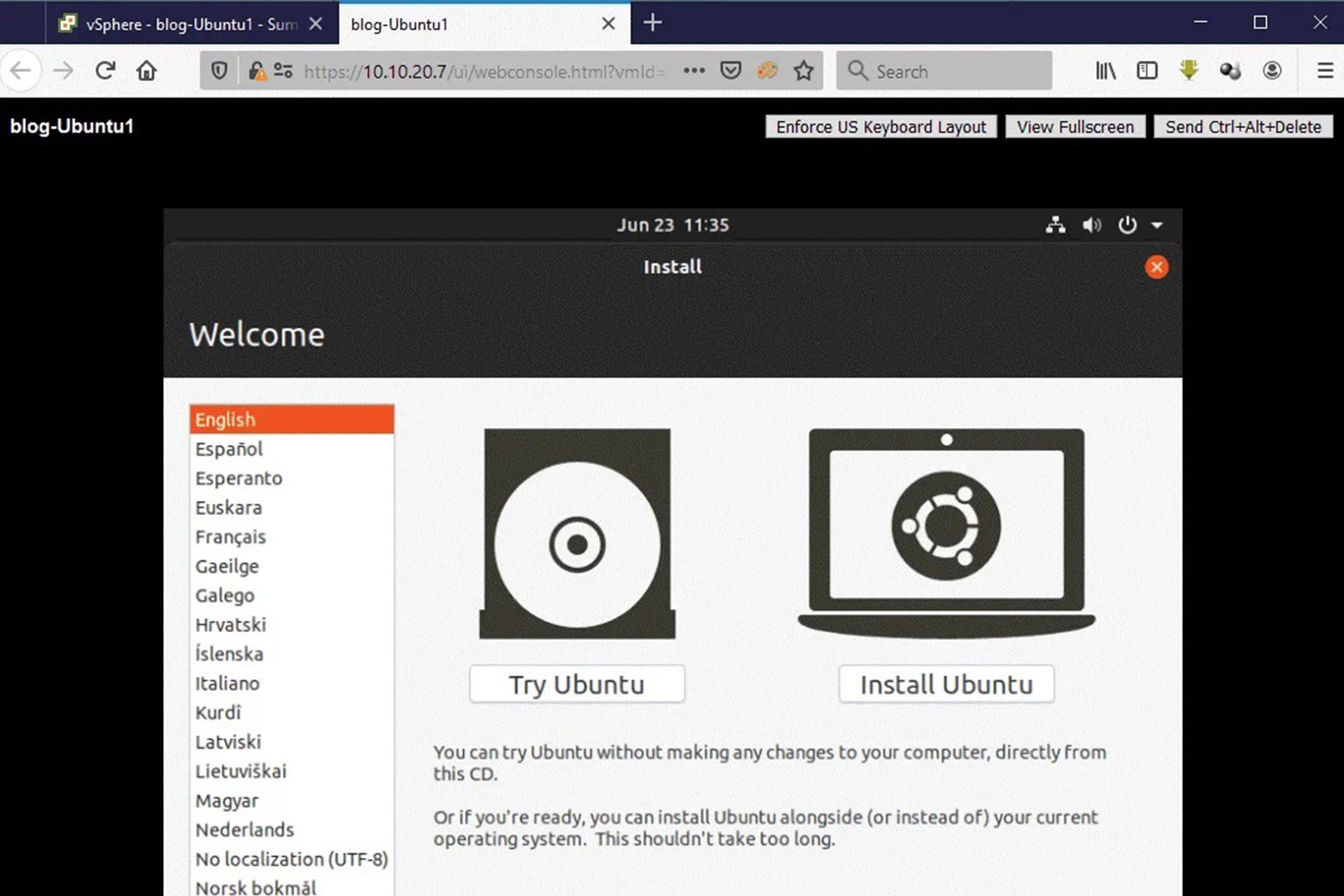Click the Ubuntu network status icon
The image size is (1344, 896).
tap(1055, 225)
